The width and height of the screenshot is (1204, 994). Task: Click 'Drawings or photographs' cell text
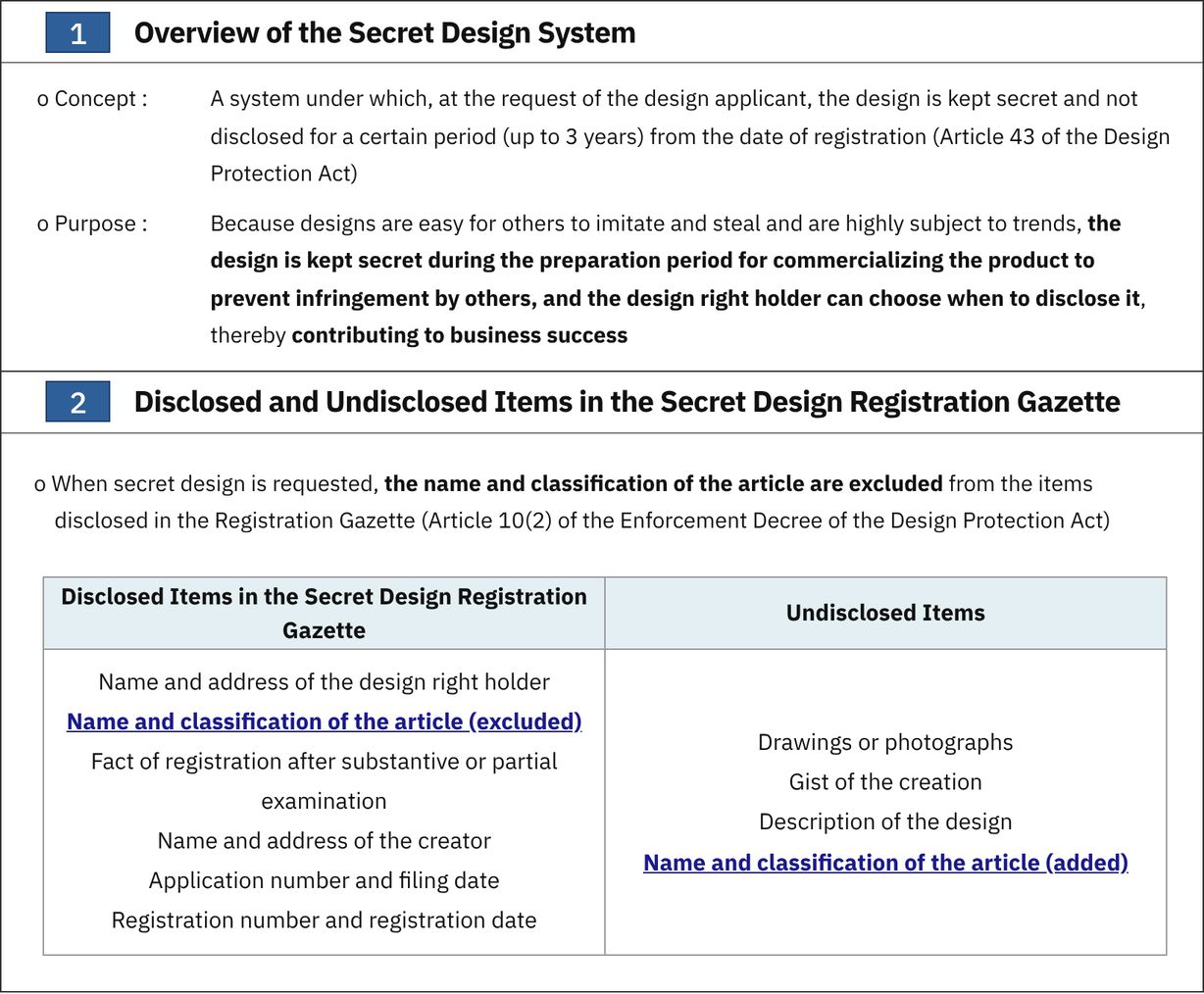885,742
